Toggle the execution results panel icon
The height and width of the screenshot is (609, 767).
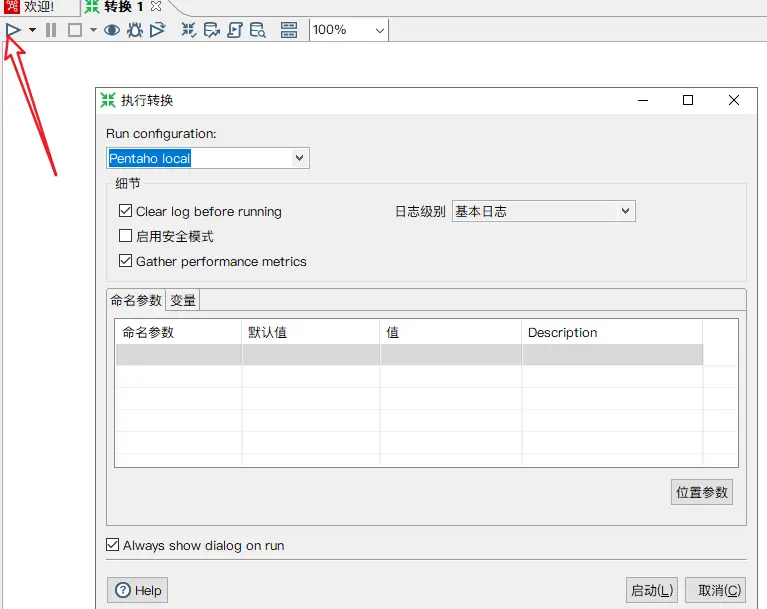tap(289, 30)
